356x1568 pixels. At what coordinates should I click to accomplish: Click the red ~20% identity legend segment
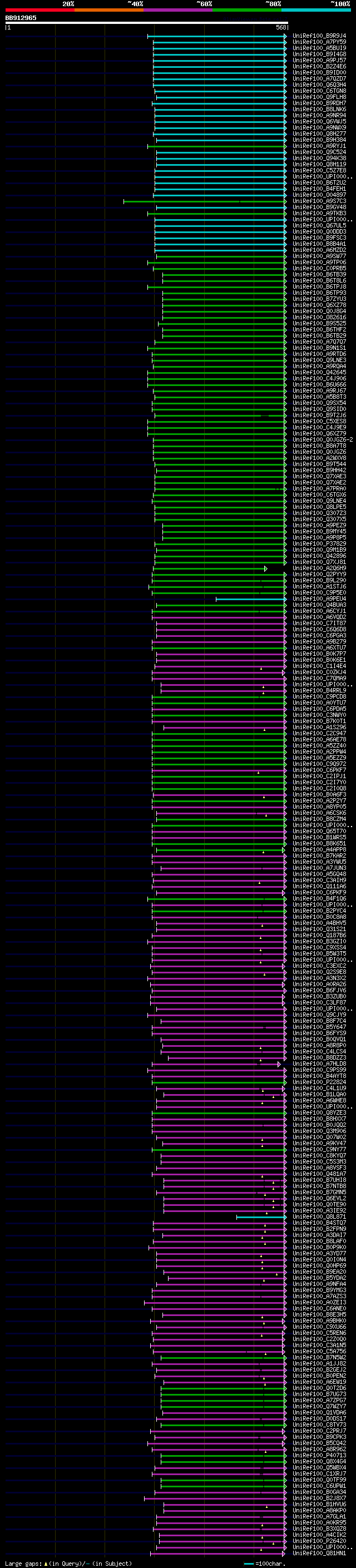[40, 10]
